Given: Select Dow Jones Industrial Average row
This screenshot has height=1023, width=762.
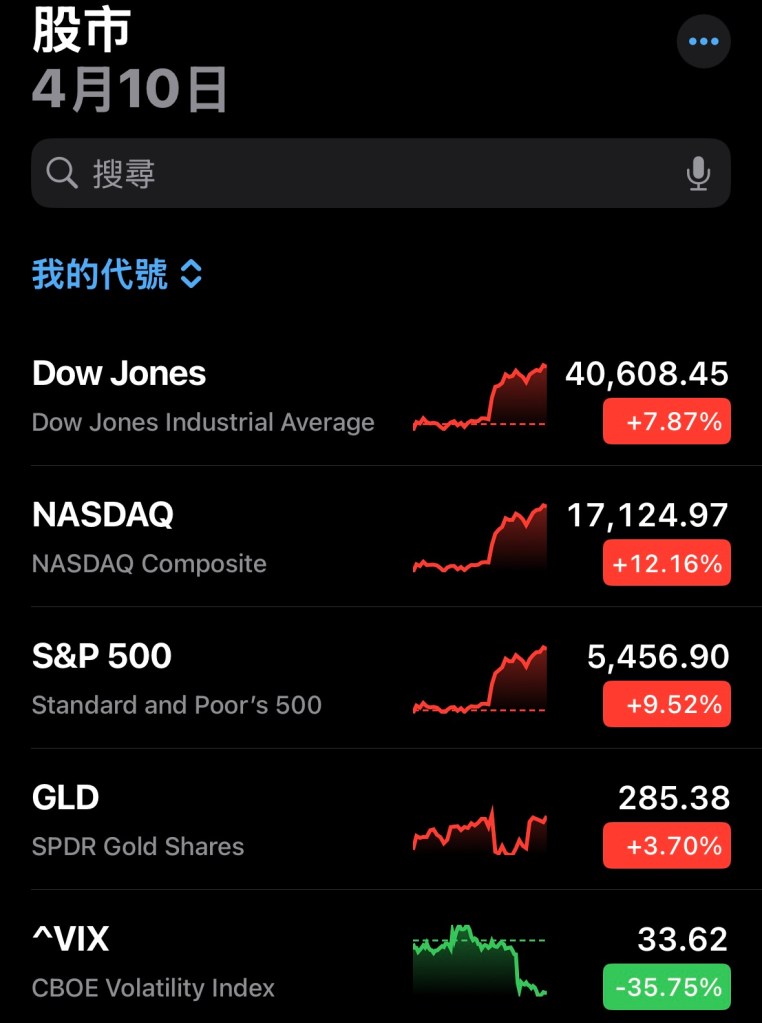Looking at the screenshot, I should 203,397.
